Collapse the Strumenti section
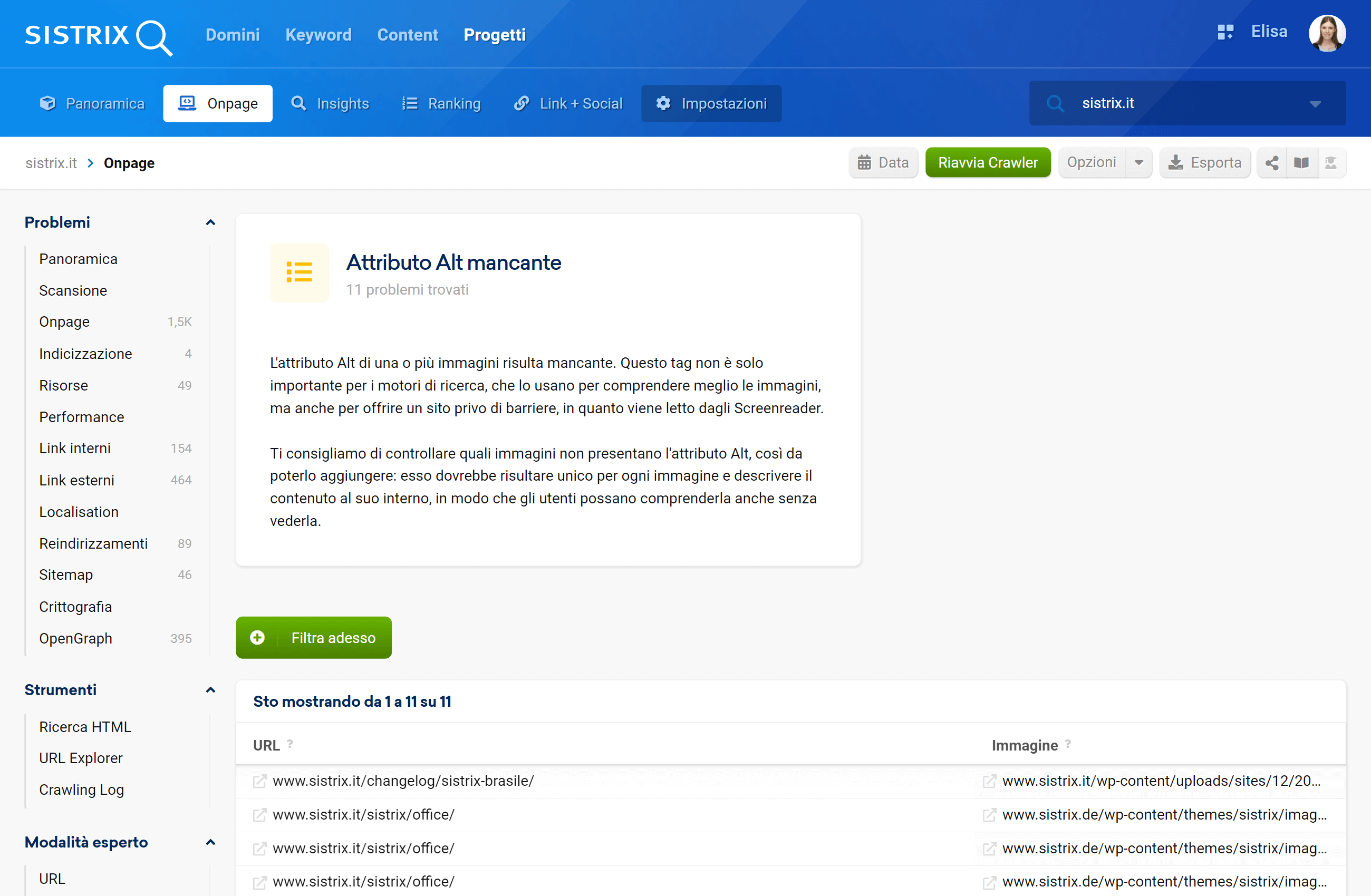The height and width of the screenshot is (896, 1371). coord(210,690)
